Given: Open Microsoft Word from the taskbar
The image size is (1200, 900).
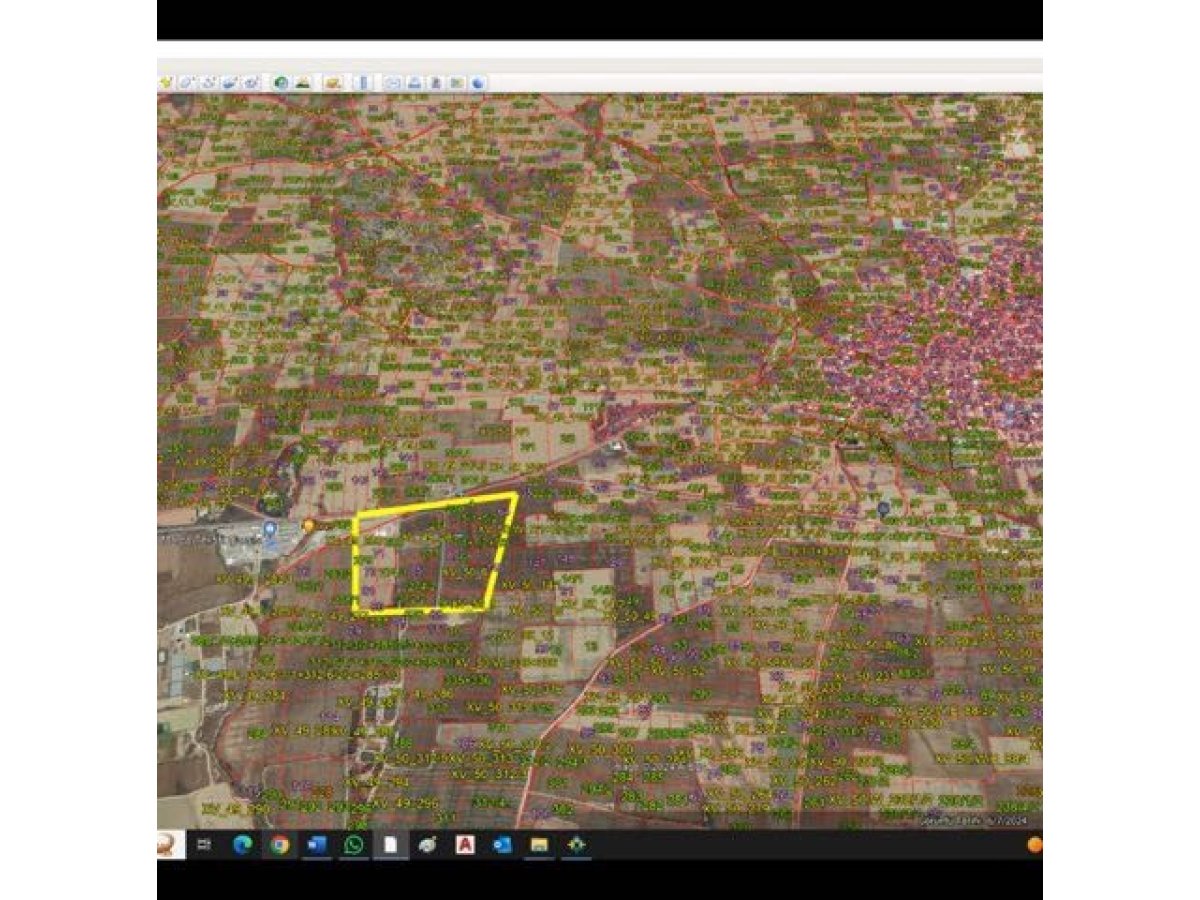Looking at the screenshot, I should 316,845.
